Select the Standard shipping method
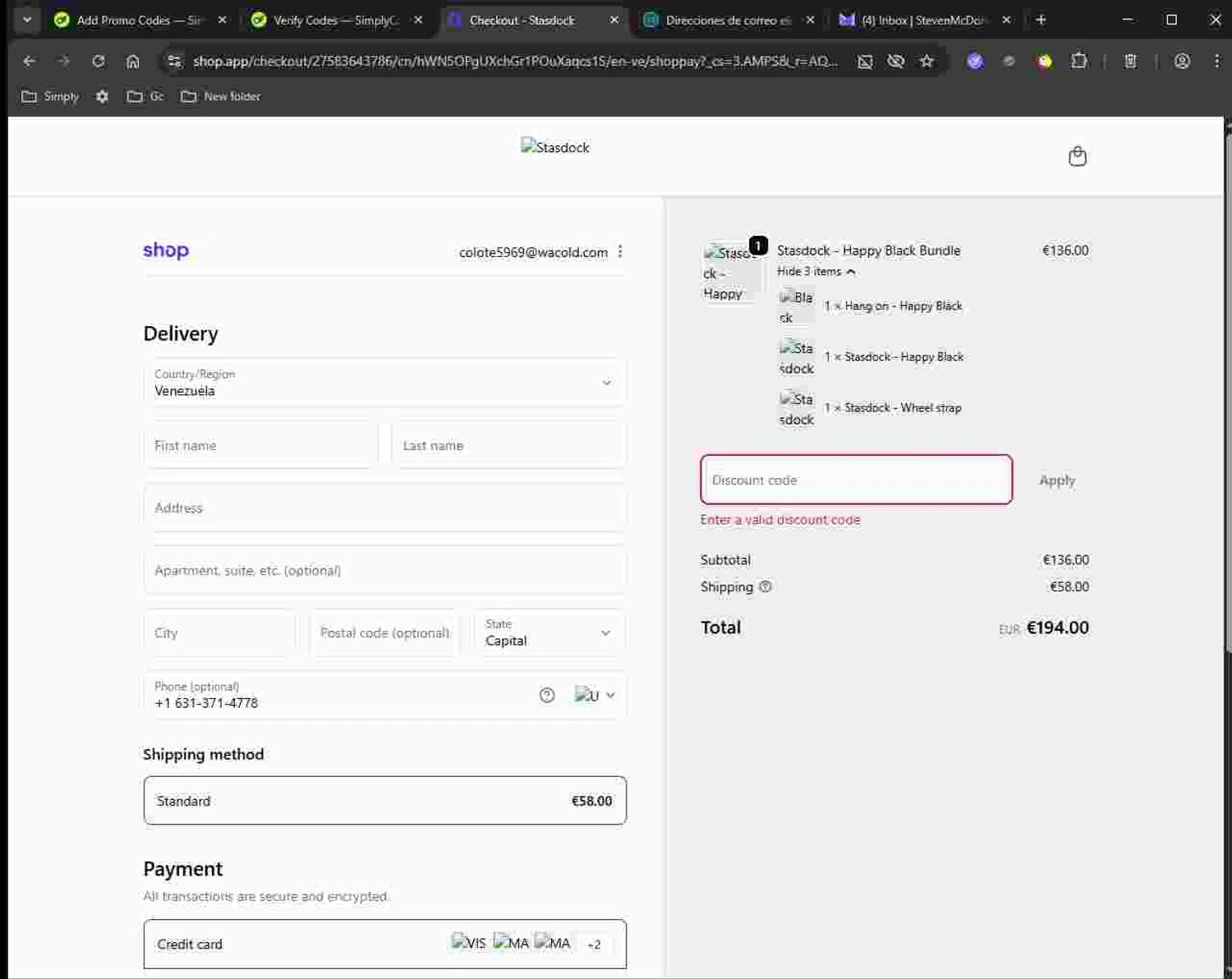Viewport: 1232px width, 979px height. pos(384,801)
